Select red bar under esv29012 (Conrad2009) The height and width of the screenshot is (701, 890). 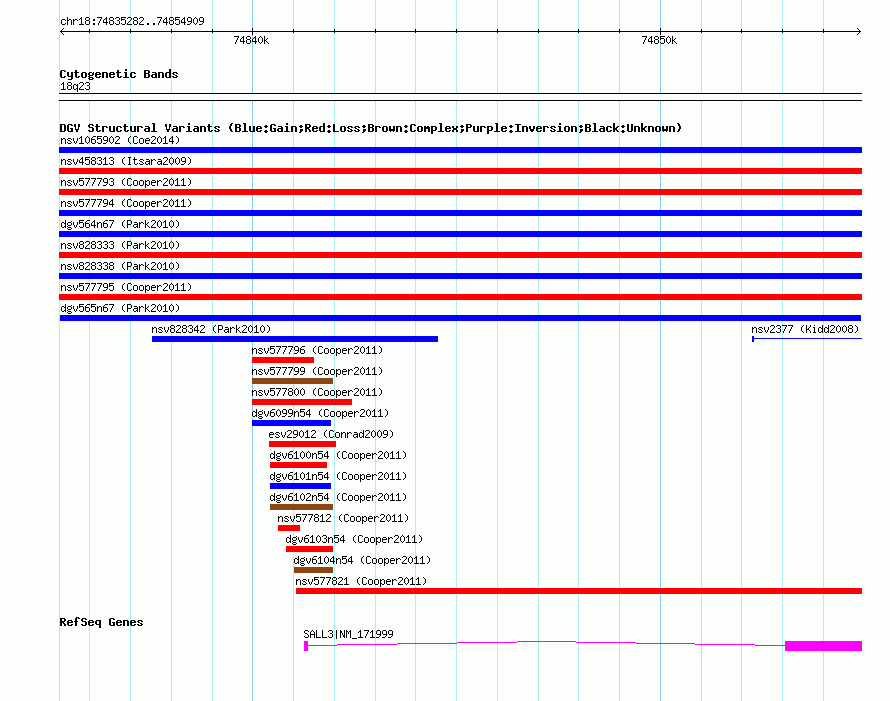click(x=303, y=444)
